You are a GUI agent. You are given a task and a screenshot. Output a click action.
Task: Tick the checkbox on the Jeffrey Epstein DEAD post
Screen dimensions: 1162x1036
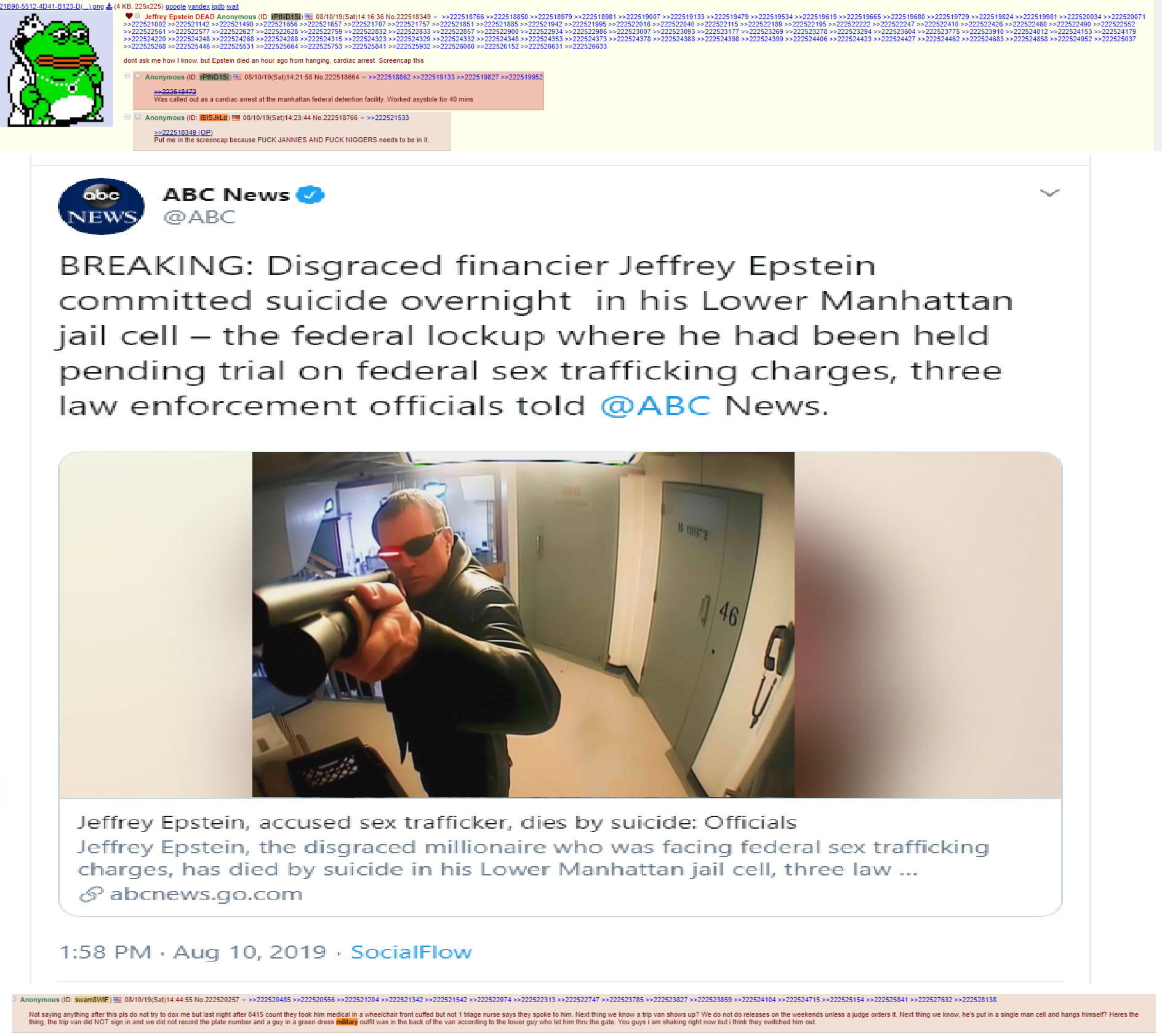137,17
